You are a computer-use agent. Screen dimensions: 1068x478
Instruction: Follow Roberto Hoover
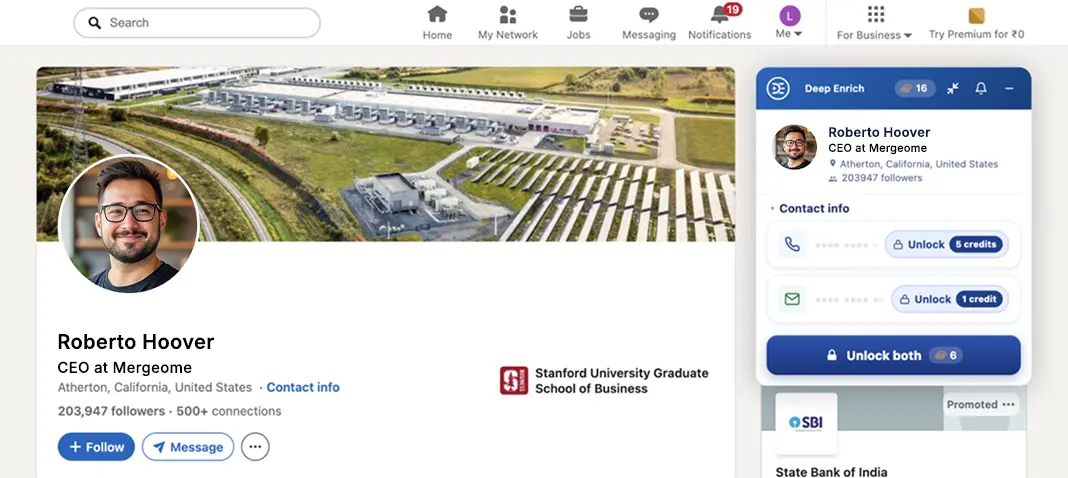96,447
